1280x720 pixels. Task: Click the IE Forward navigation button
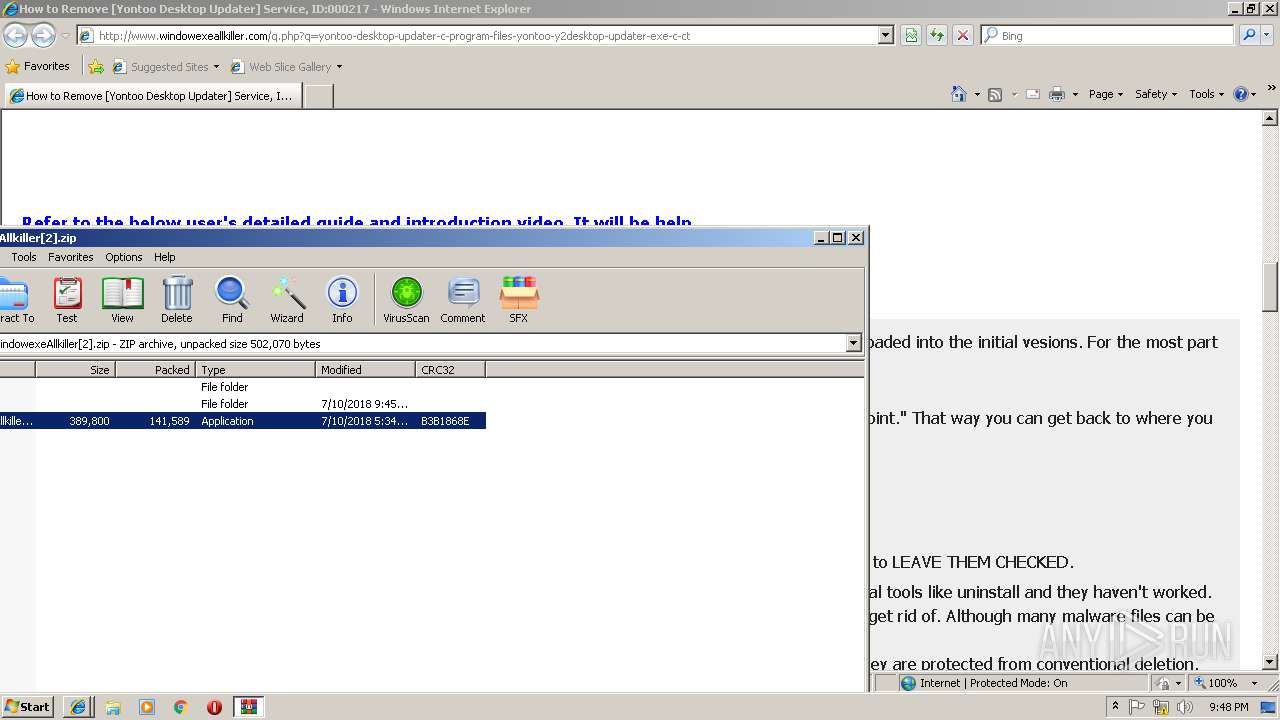[43, 36]
